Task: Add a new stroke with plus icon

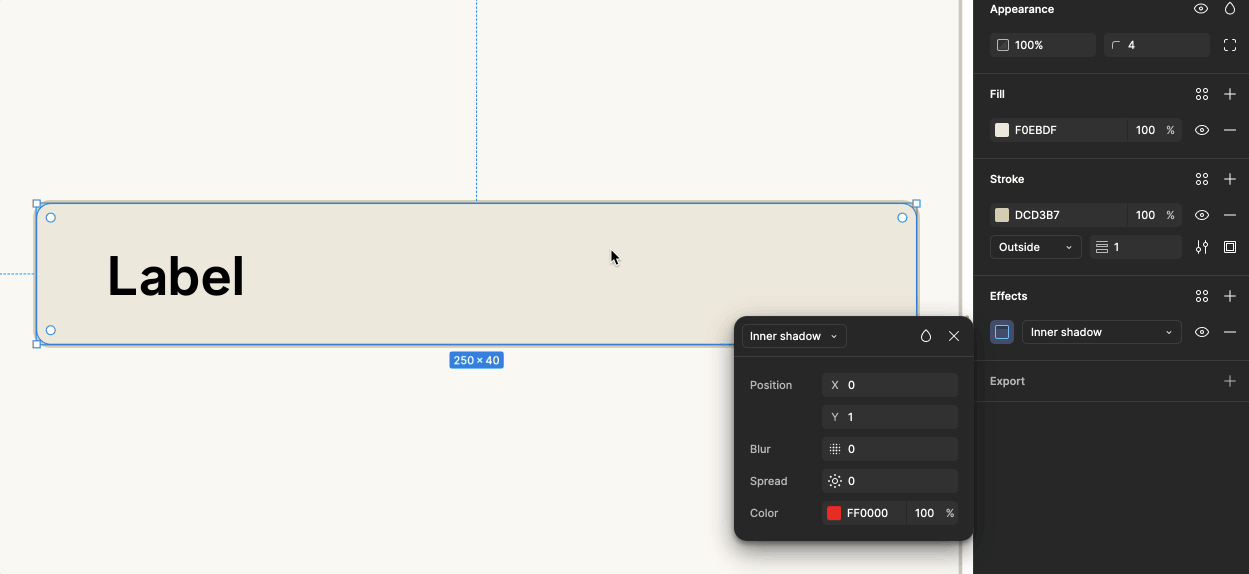Action: point(1230,179)
